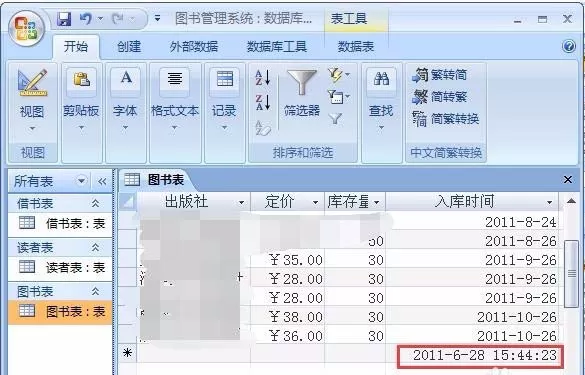Select the highlighted 图书表：表 item
585x375 pixels.
click(x=60, y=312)
